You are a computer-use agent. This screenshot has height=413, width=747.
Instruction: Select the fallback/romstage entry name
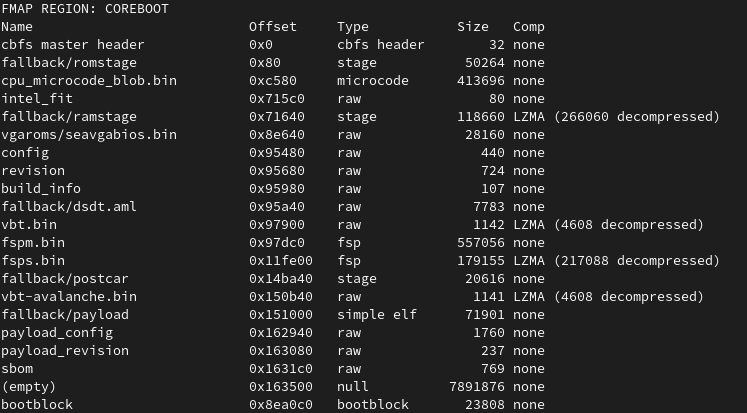[69, 63]
